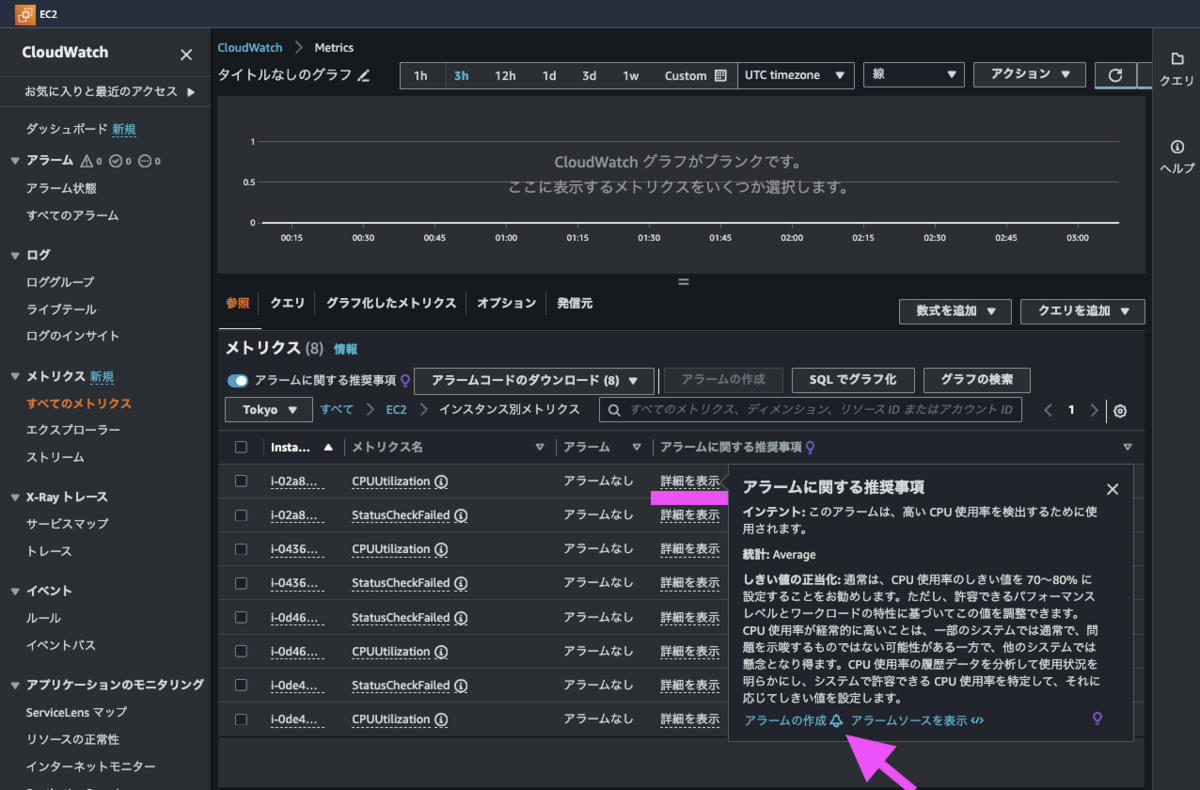
Task: Select checkbox for the i-0436 StatusCheckFailed row
Action: [240, 583]
